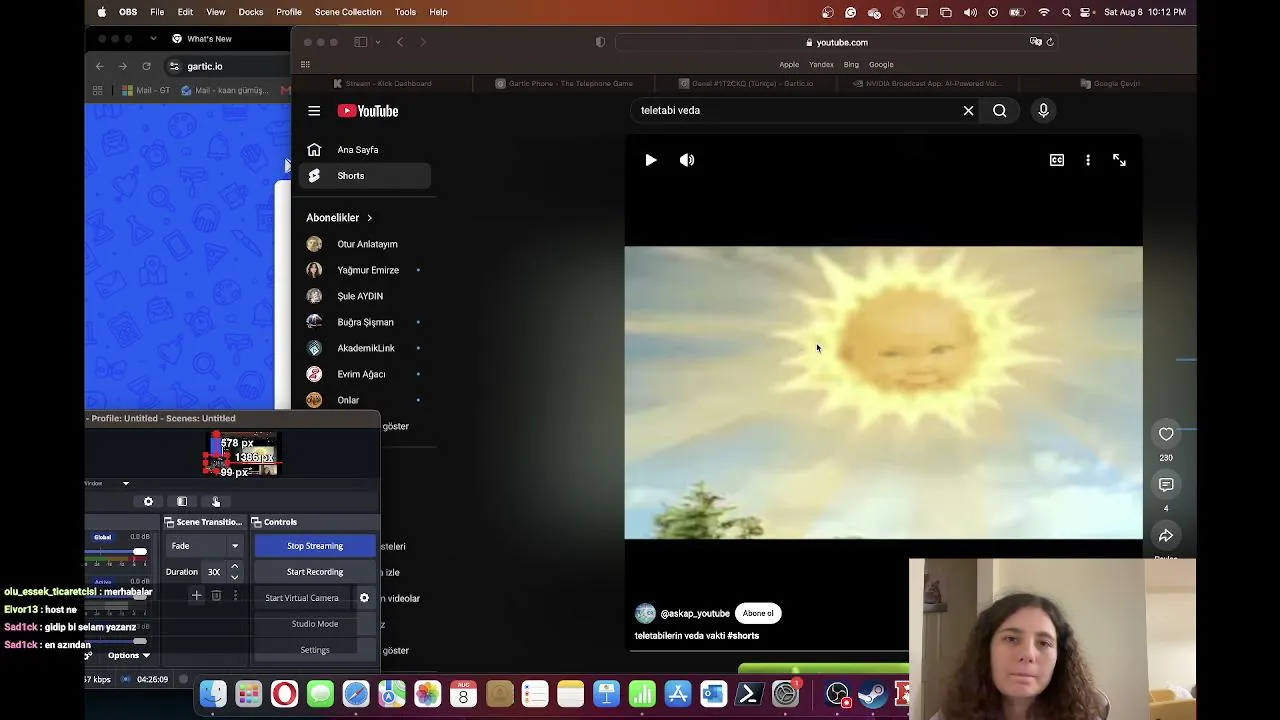Open the audio mixer Options dropdown
This screenshot has width=1280, height=720.
[128, 656]
